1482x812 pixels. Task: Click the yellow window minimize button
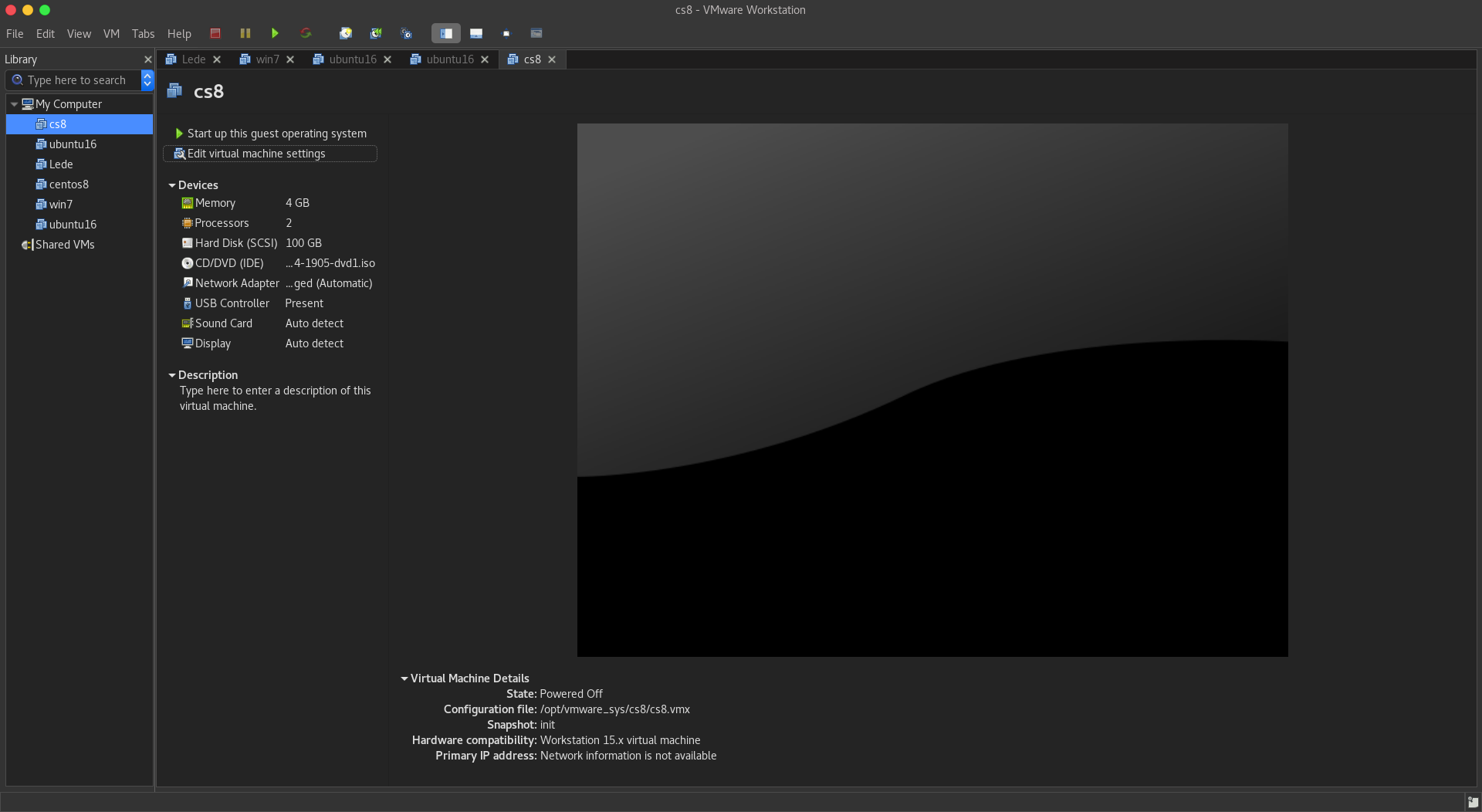click(x=28, y=10)
